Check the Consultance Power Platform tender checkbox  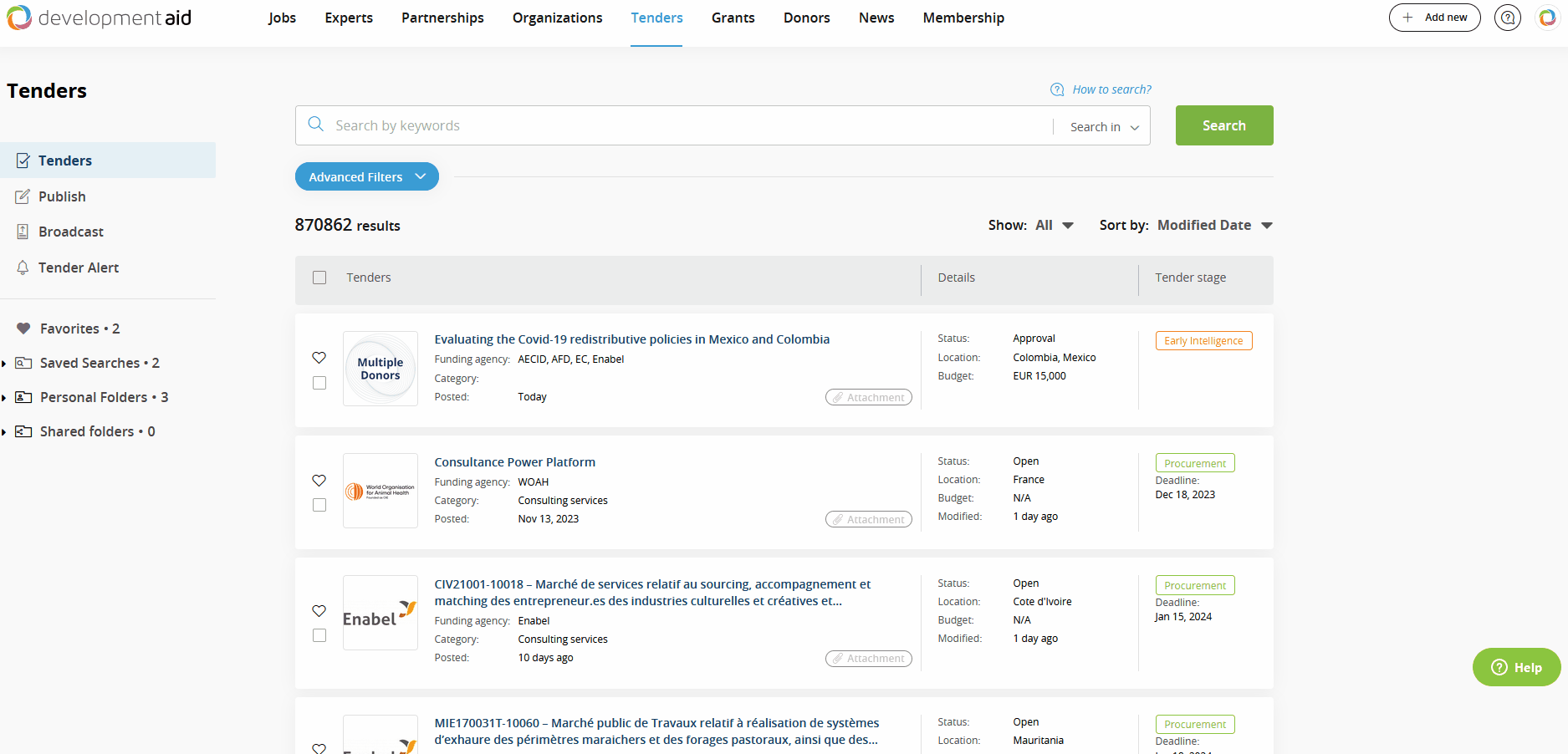click(319, 505)
